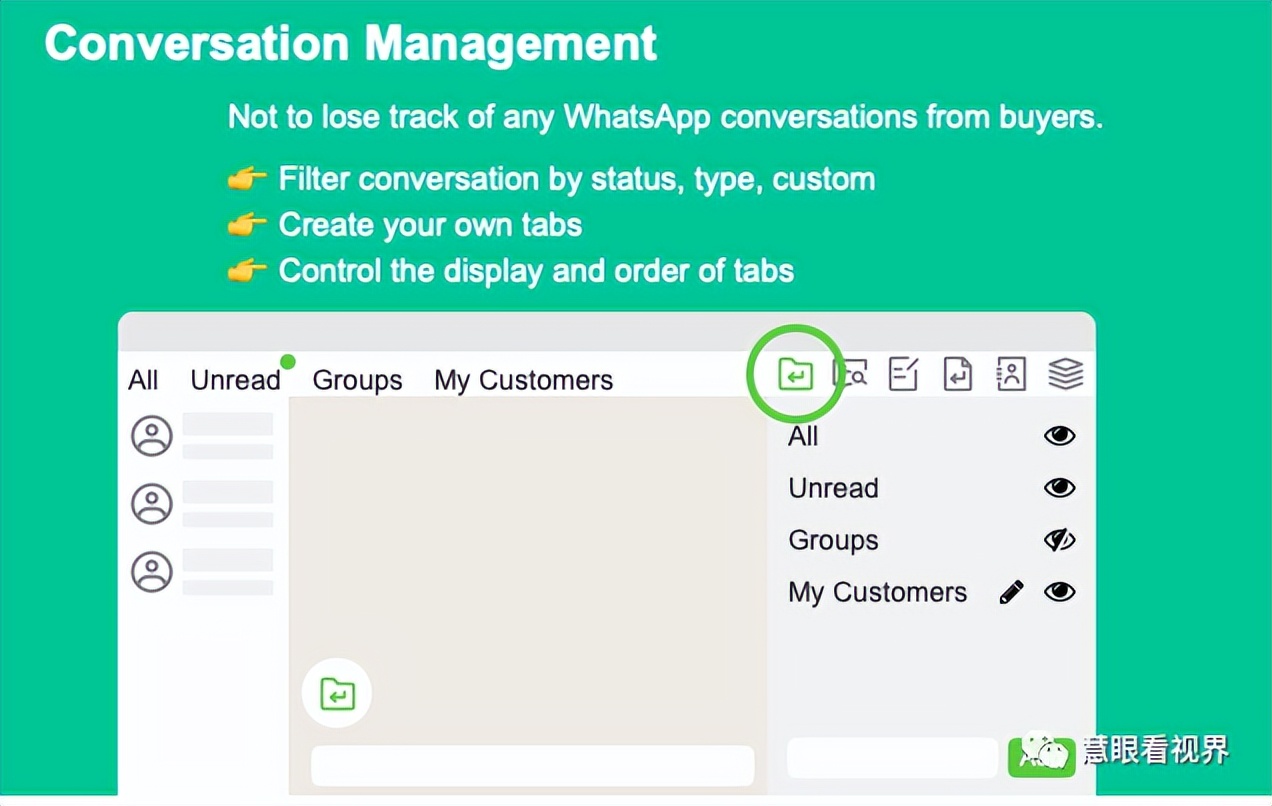Click the note edit icon in toolbar
Viewport: 1272px width, 806px height.
[903, 374]
